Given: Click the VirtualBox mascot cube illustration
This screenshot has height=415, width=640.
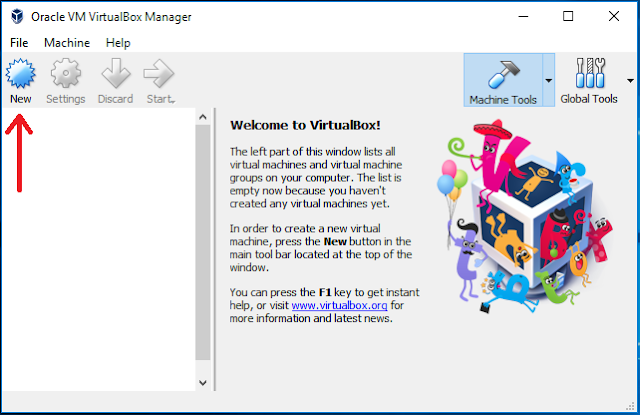Looking at the screenshot, I should [525, 217].
